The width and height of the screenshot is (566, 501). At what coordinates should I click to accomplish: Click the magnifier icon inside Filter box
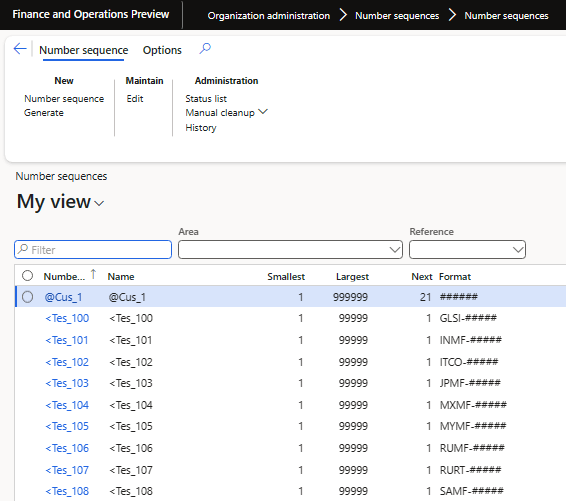(23, 249)
